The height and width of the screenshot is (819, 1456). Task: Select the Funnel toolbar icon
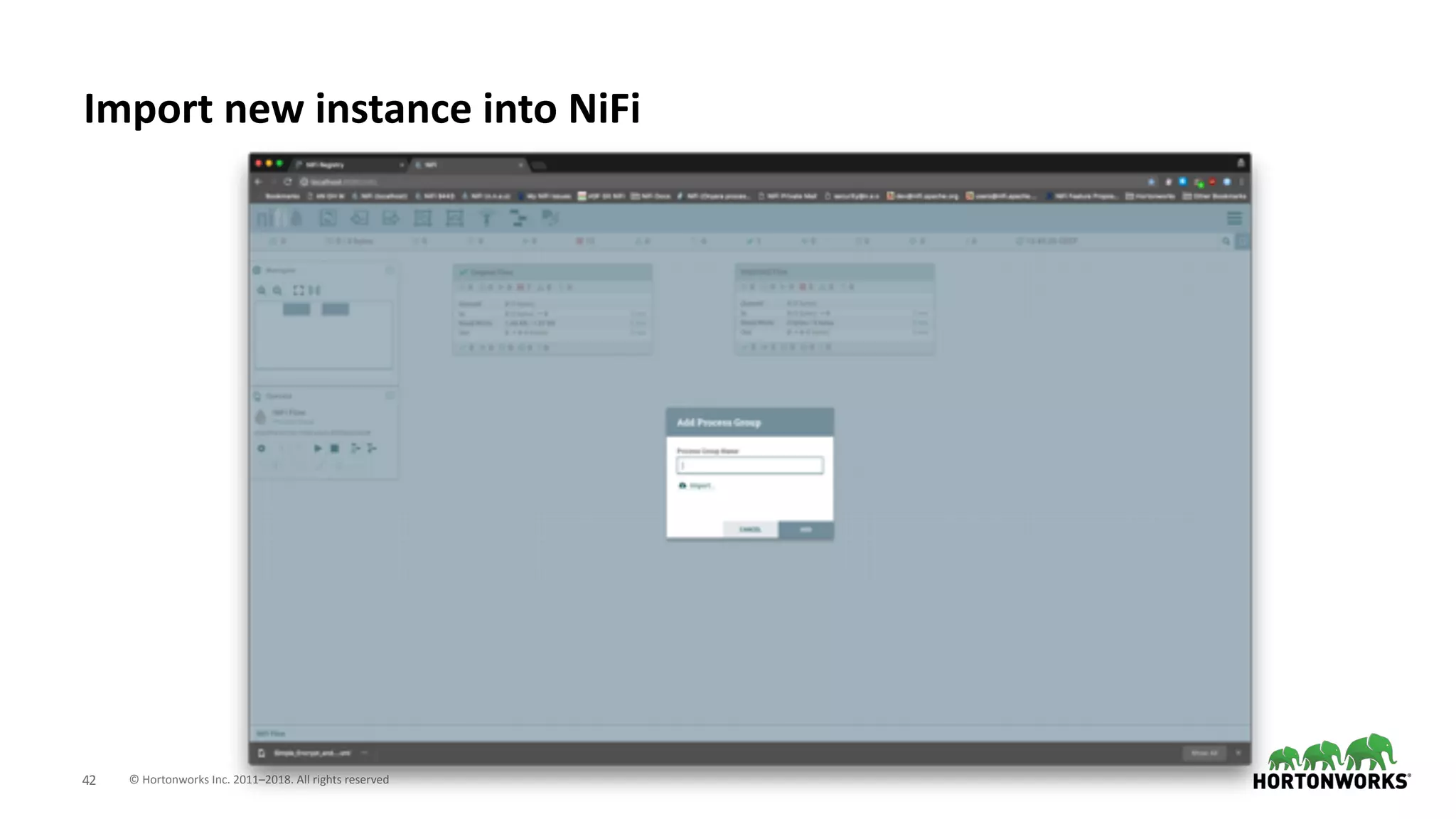point(487,218)
